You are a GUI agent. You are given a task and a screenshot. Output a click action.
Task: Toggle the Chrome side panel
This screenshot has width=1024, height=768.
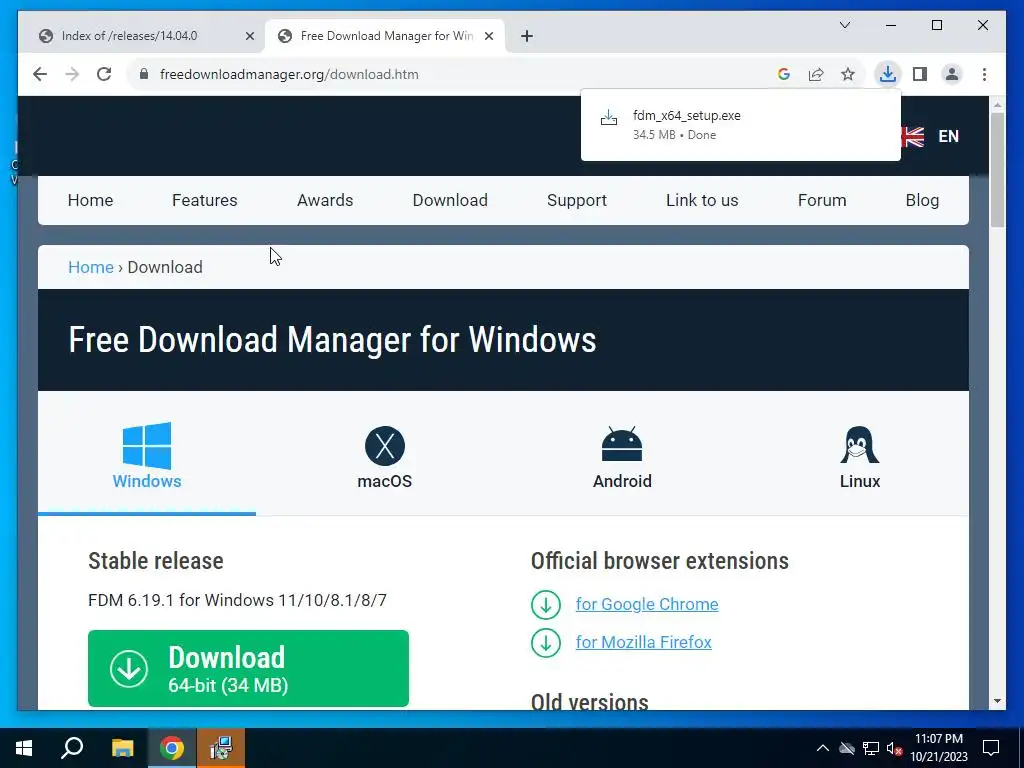(920, 74)
